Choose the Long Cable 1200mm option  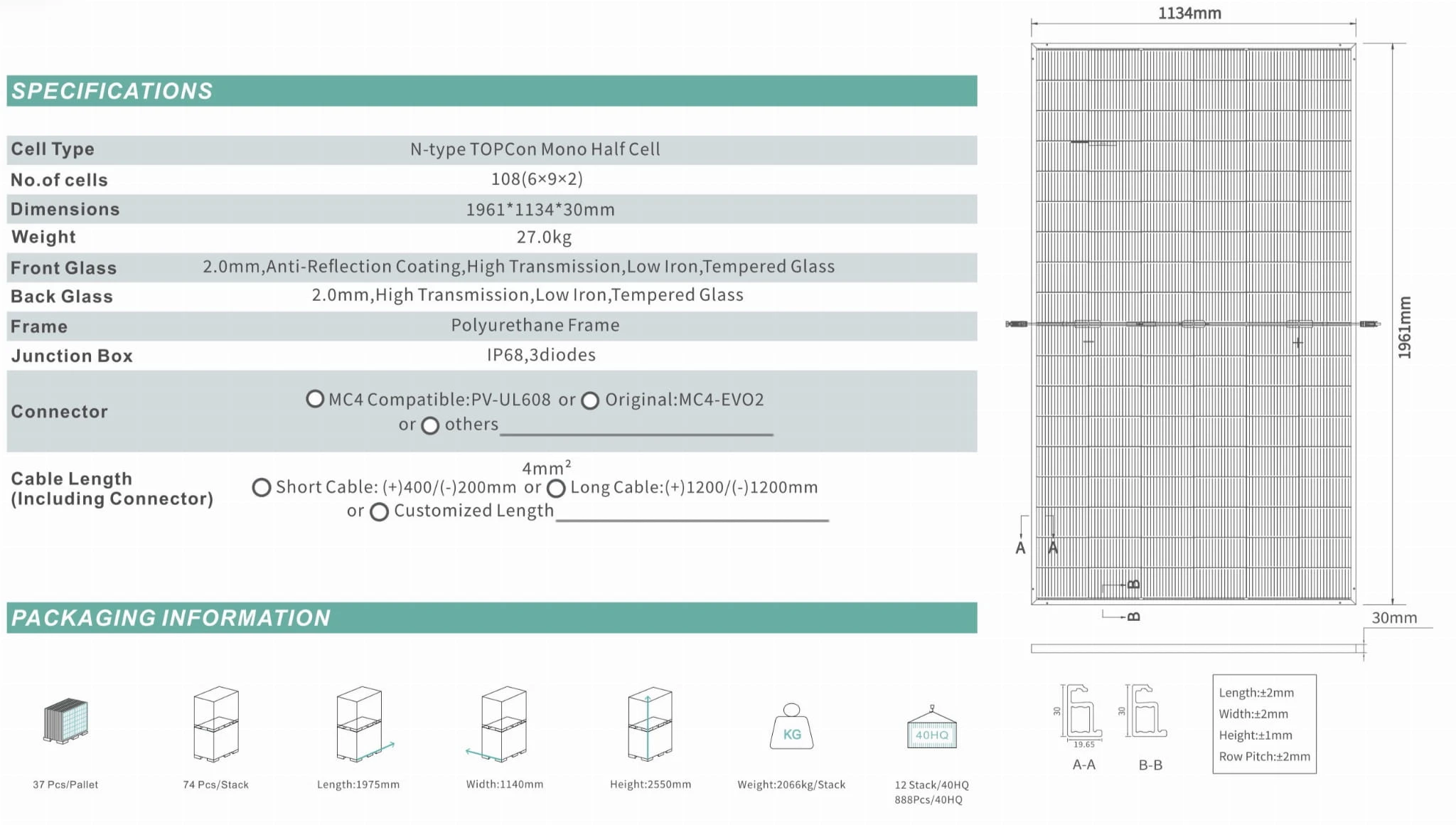[557, 489]
